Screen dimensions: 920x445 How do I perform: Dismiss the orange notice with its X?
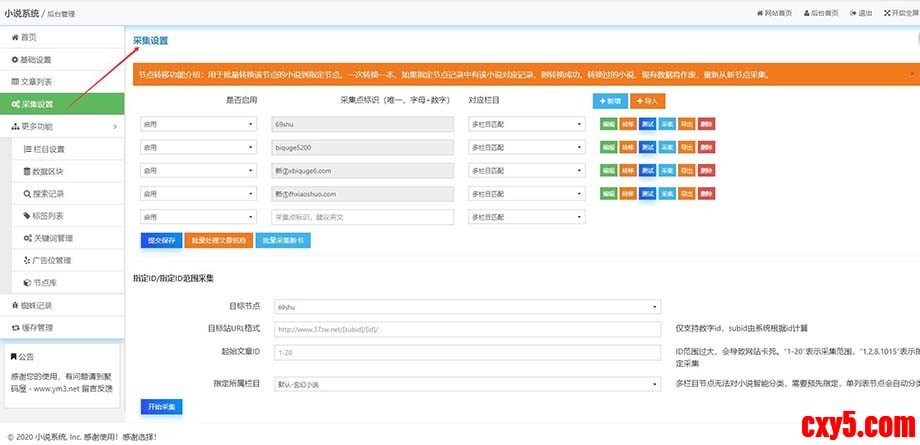[x=911, y=73]
